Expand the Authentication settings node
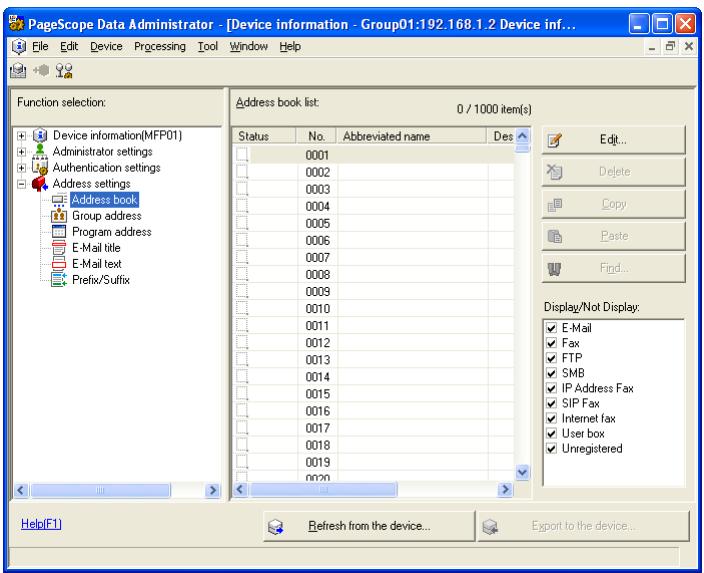The width and height of the screenshot is (704, 573). click(21, 167)
